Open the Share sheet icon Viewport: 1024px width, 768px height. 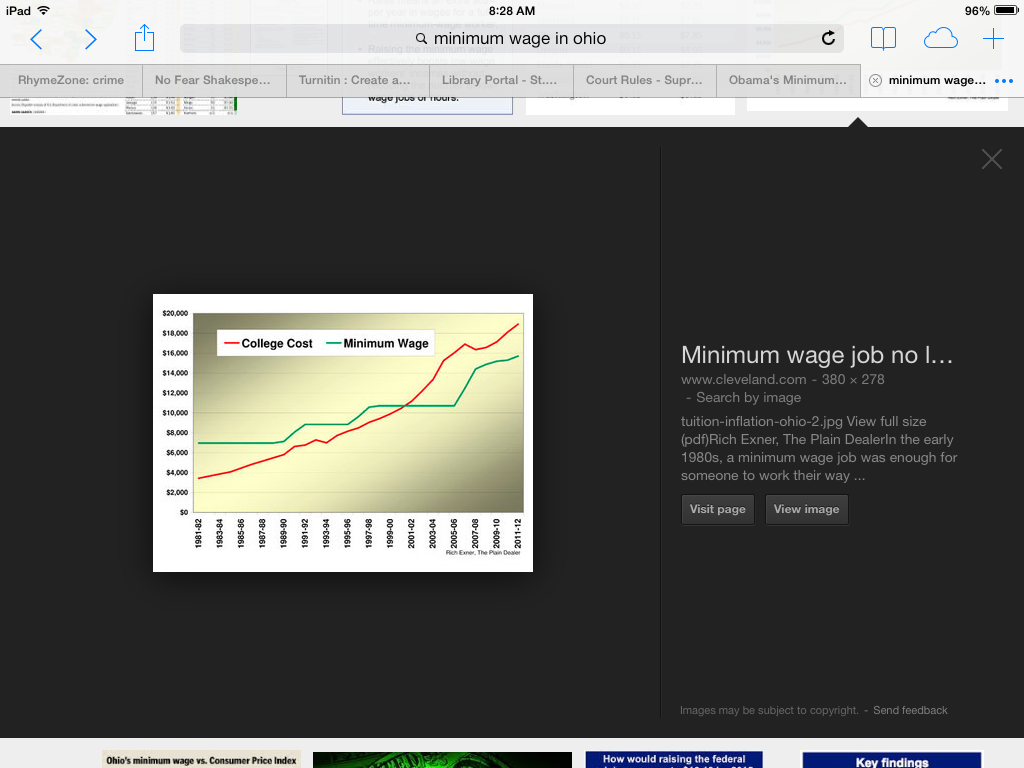(x=144, y=38)
